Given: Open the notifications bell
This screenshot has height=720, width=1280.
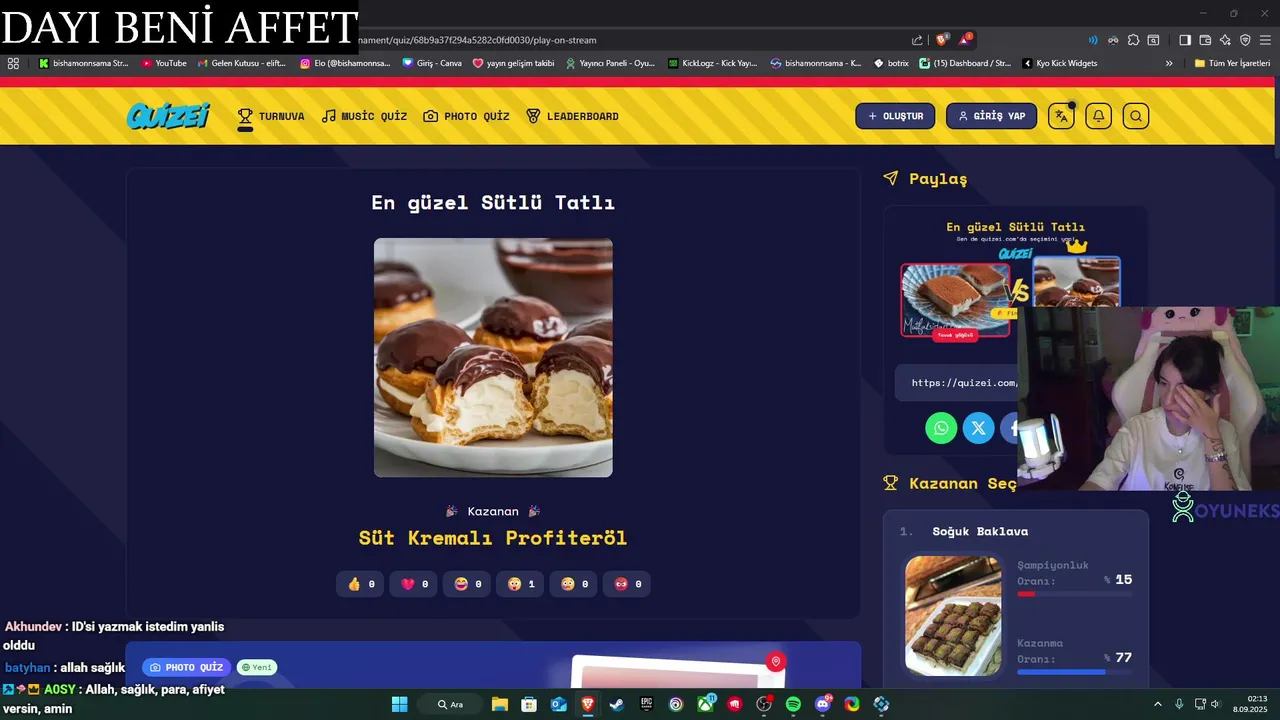Looking at the screenshot, I should 1098,116.
